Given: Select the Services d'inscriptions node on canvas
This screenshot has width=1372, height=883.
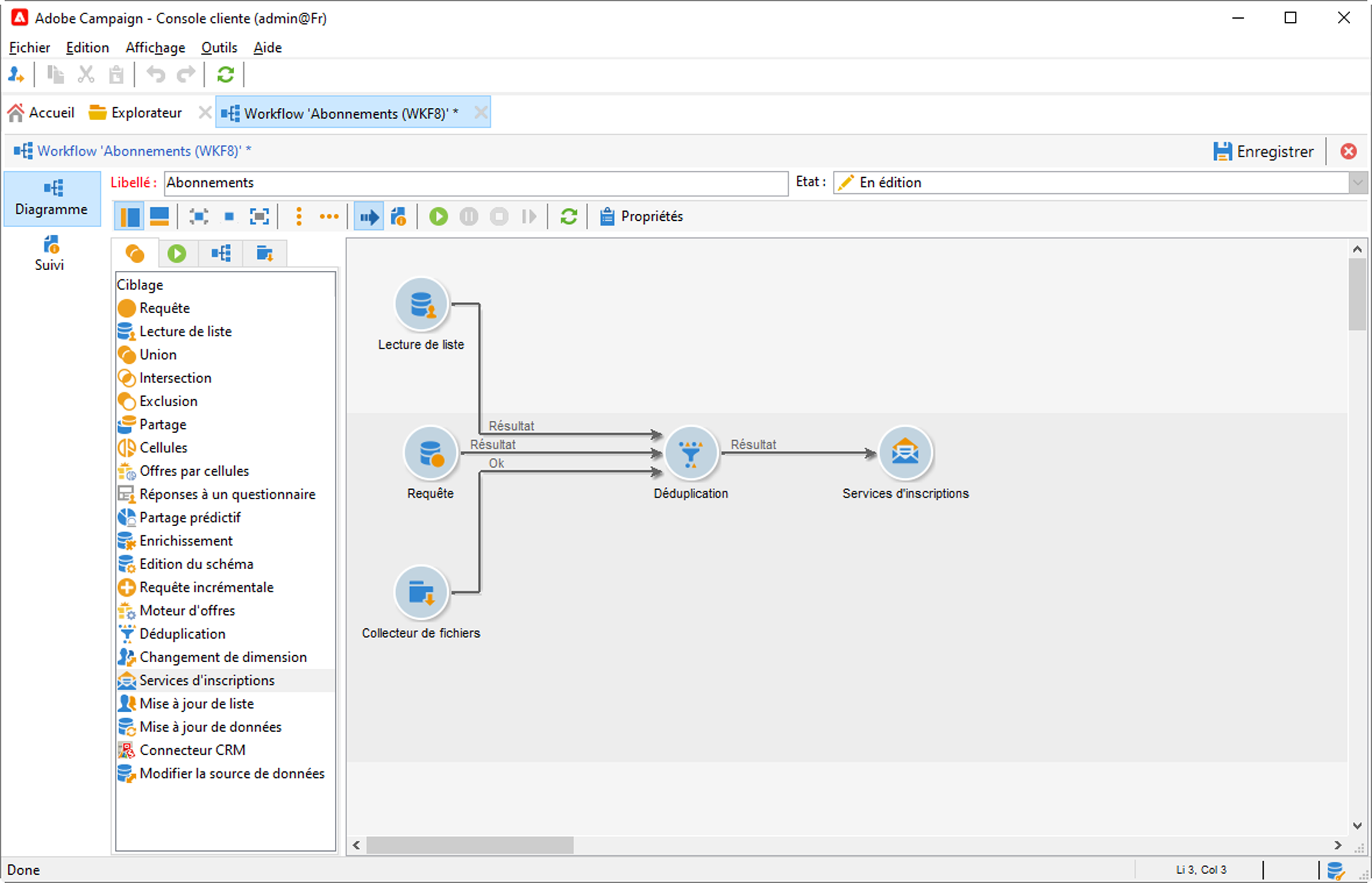Looking at the screenshot, I should tap(905, 453).
